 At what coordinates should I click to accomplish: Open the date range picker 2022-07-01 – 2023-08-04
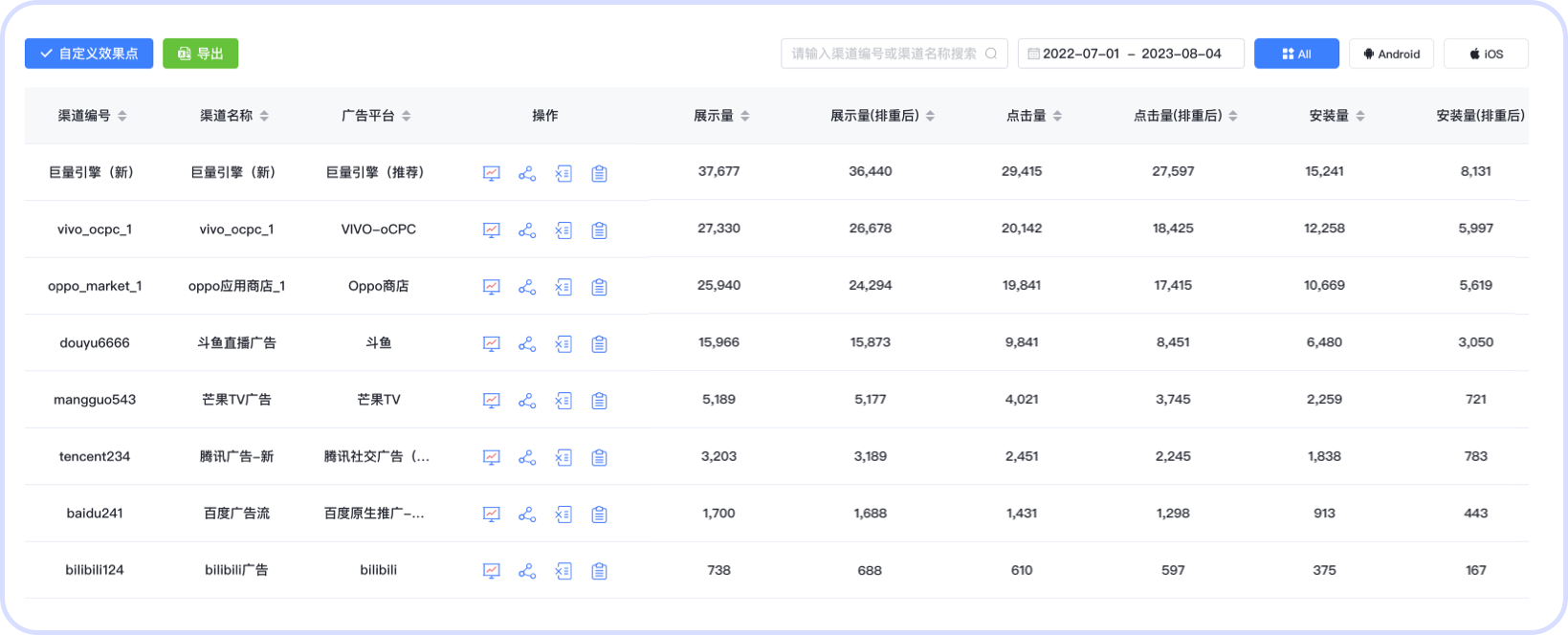1131,54
